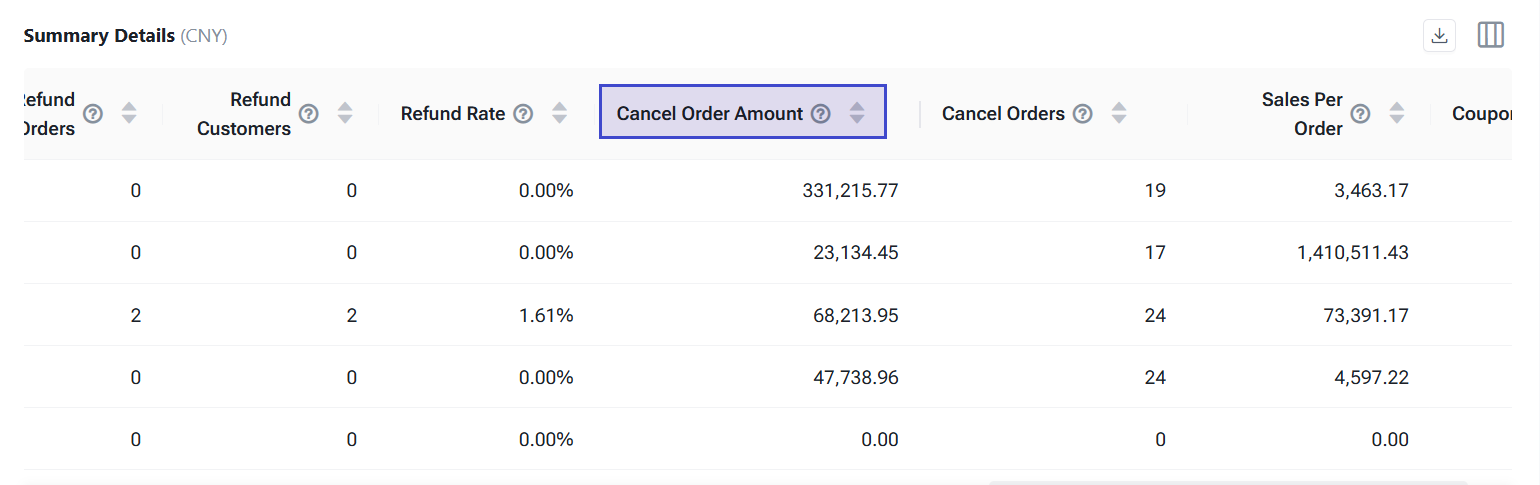Viewport: 1540px width, 485px height.
Task: Click Cancel Order Amount help icon
Action: click(x=821, y=114)
